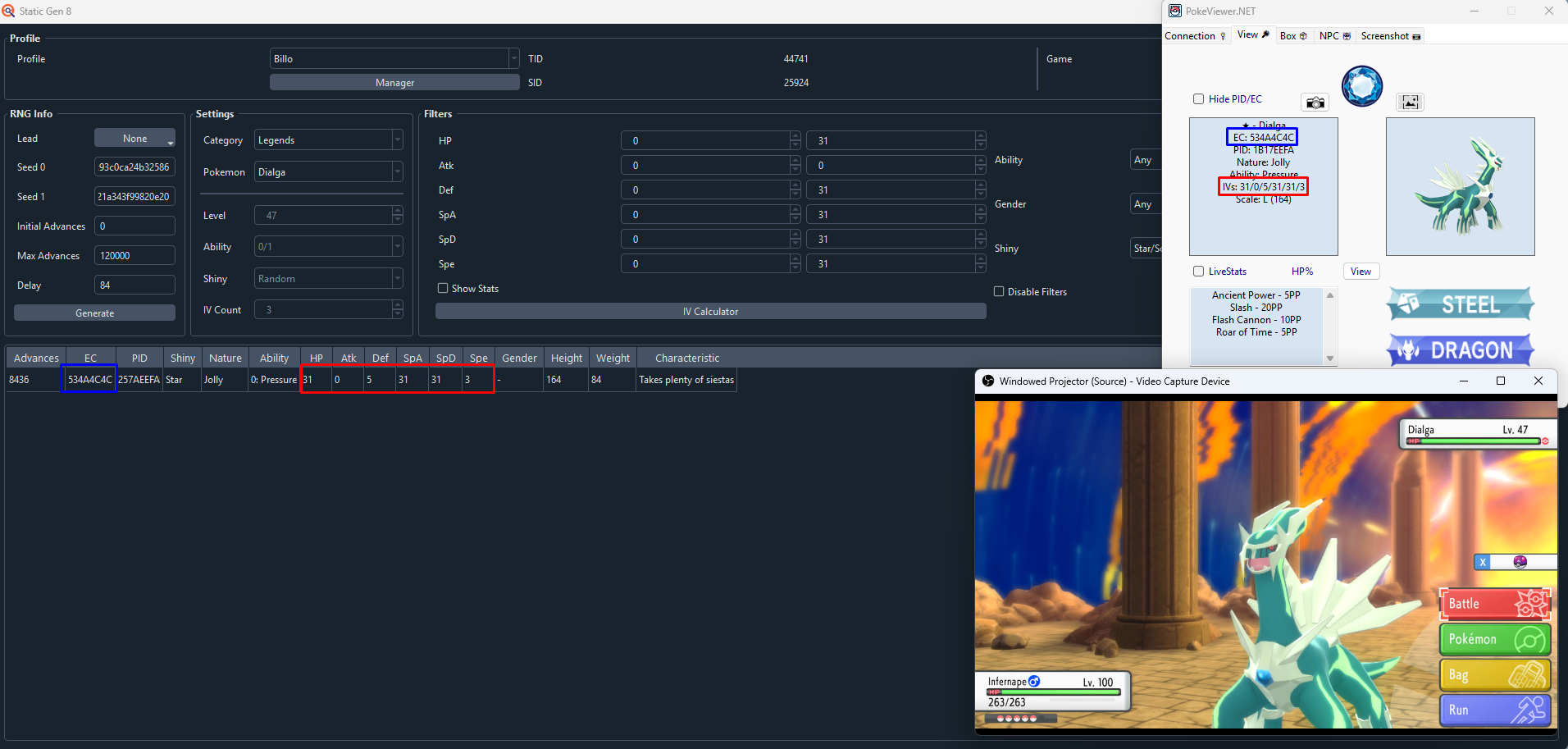Viewport: 1568px width, 749px height.
Task: Select the 534A4C4C EC cell in results
Action: coord(90,379)
